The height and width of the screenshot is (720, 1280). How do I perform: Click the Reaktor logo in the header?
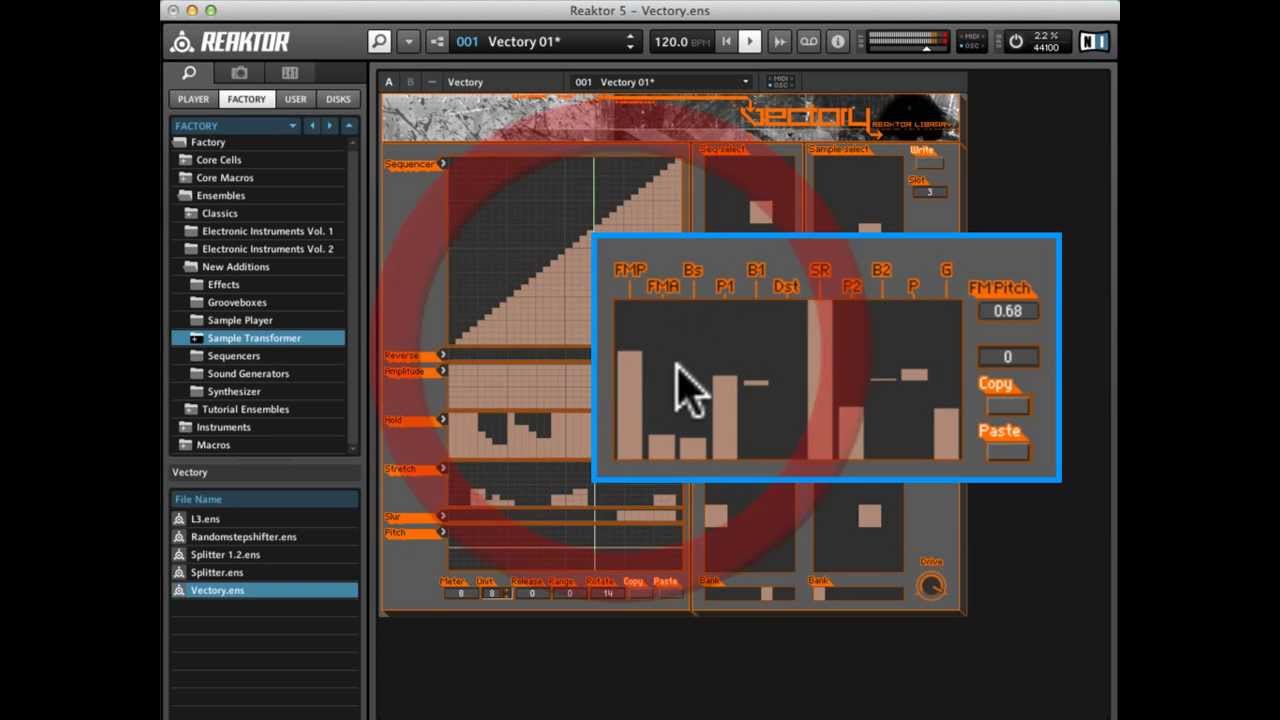pyautogui.click(x=230, y=42)
